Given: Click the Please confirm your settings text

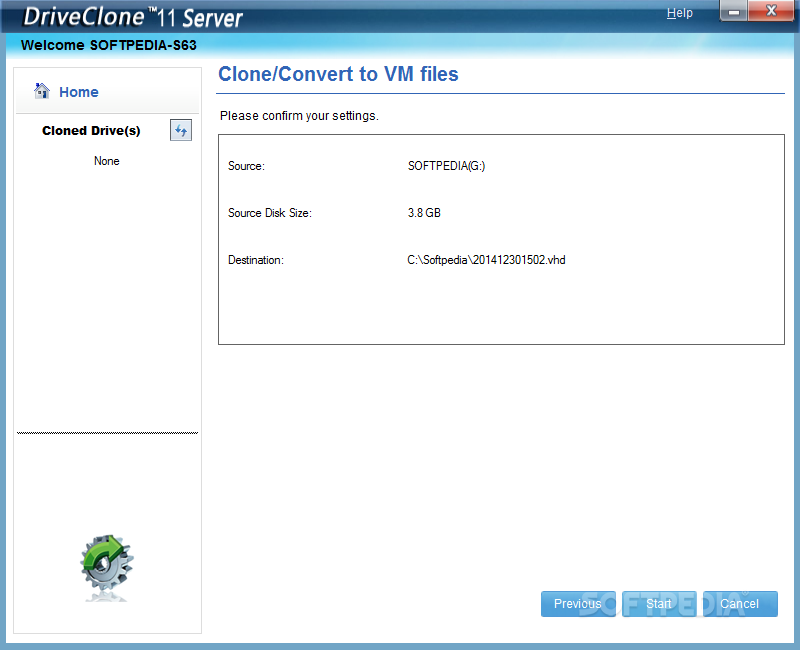Looking at the screenshot, I should coord(299,116).
